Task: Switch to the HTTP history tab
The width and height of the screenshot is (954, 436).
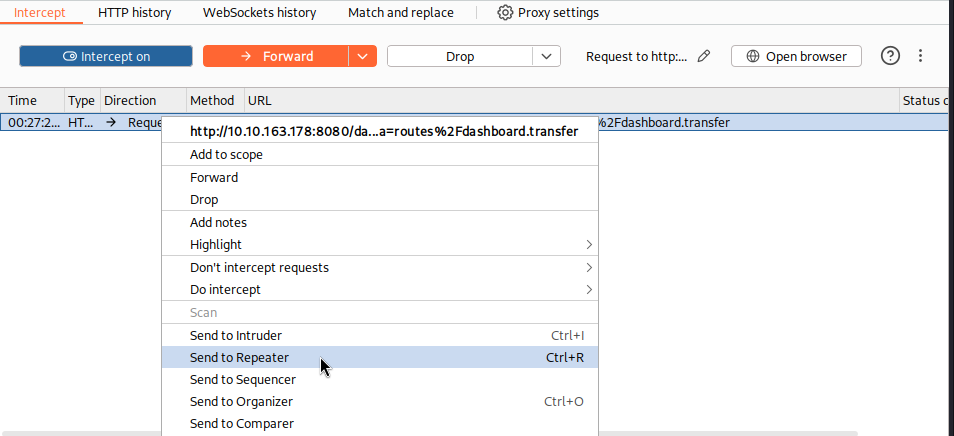Action: click(x=134, y=12)
